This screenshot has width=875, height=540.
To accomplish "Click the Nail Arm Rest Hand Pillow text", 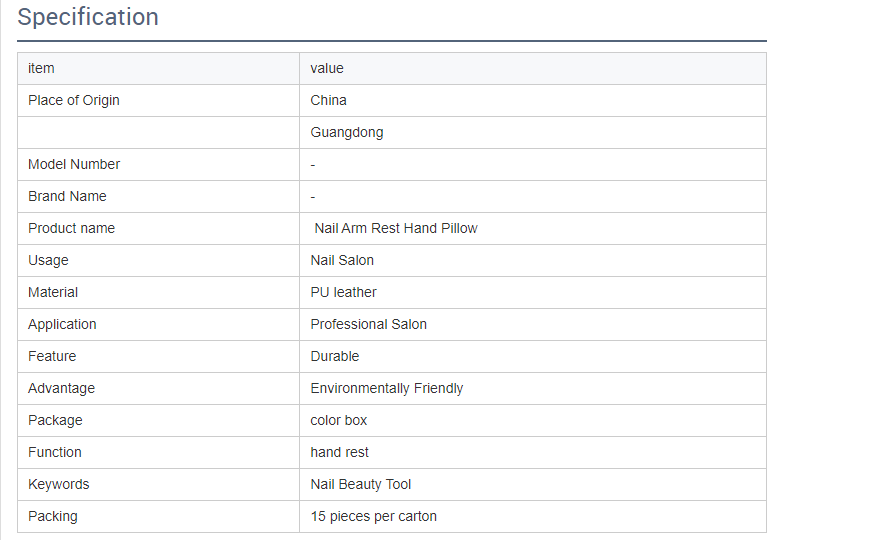I will 396,228.
